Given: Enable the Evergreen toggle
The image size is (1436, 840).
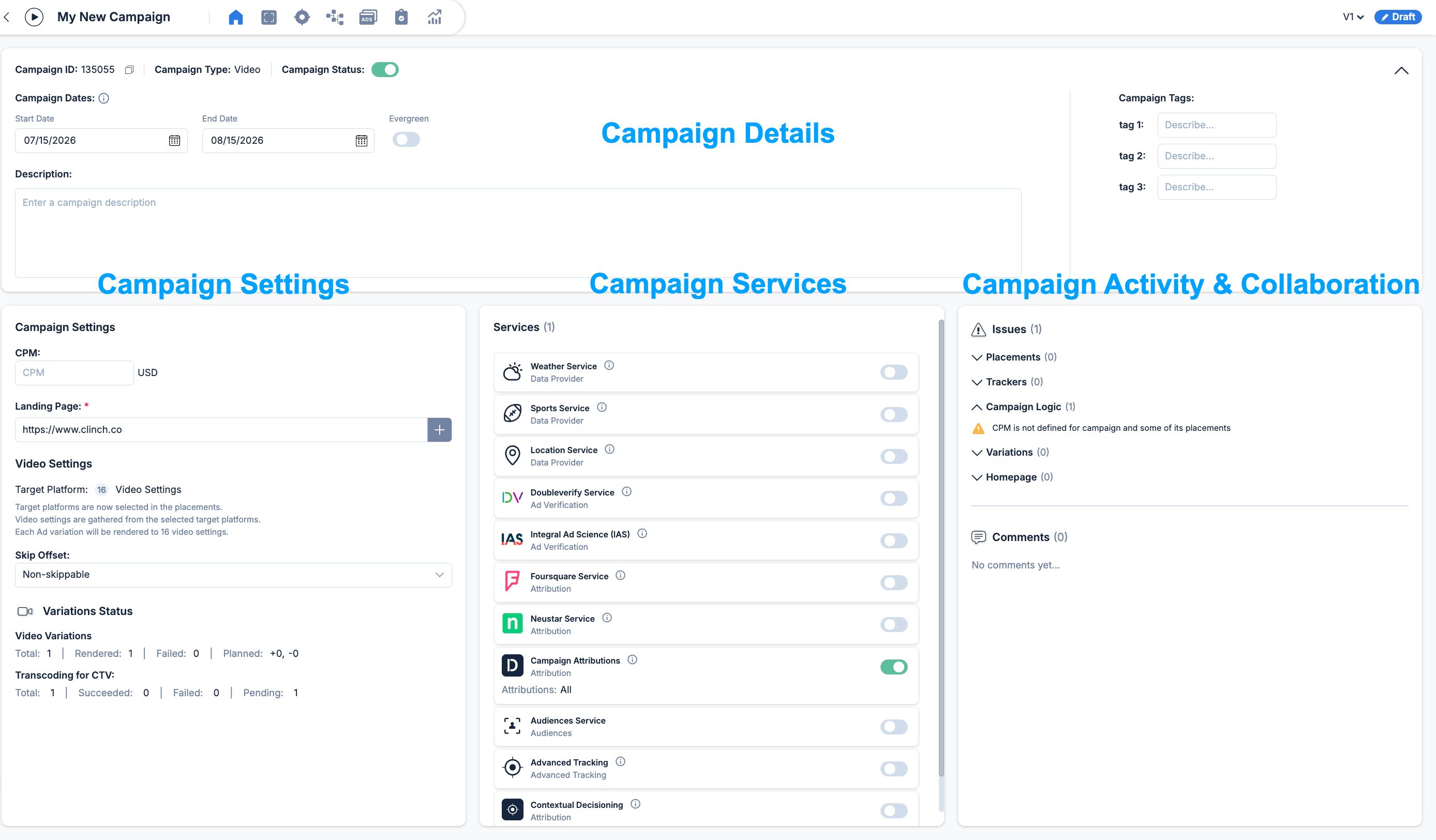Looking at the screenshot, I should click(406, 140).
